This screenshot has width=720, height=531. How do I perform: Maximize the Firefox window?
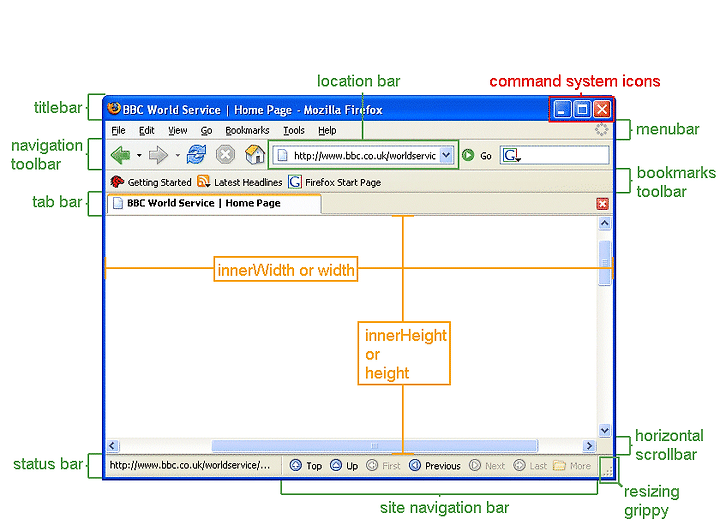pyautogui.click(x=582, y=109)
